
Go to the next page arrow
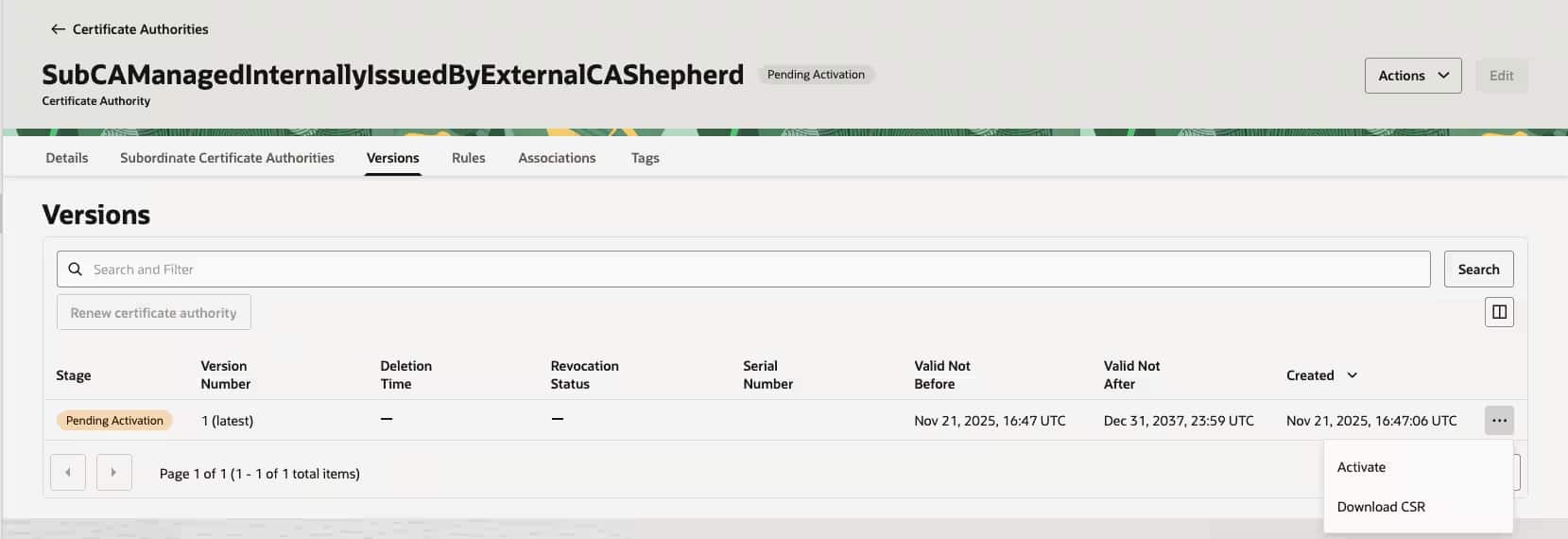point(113,472)
